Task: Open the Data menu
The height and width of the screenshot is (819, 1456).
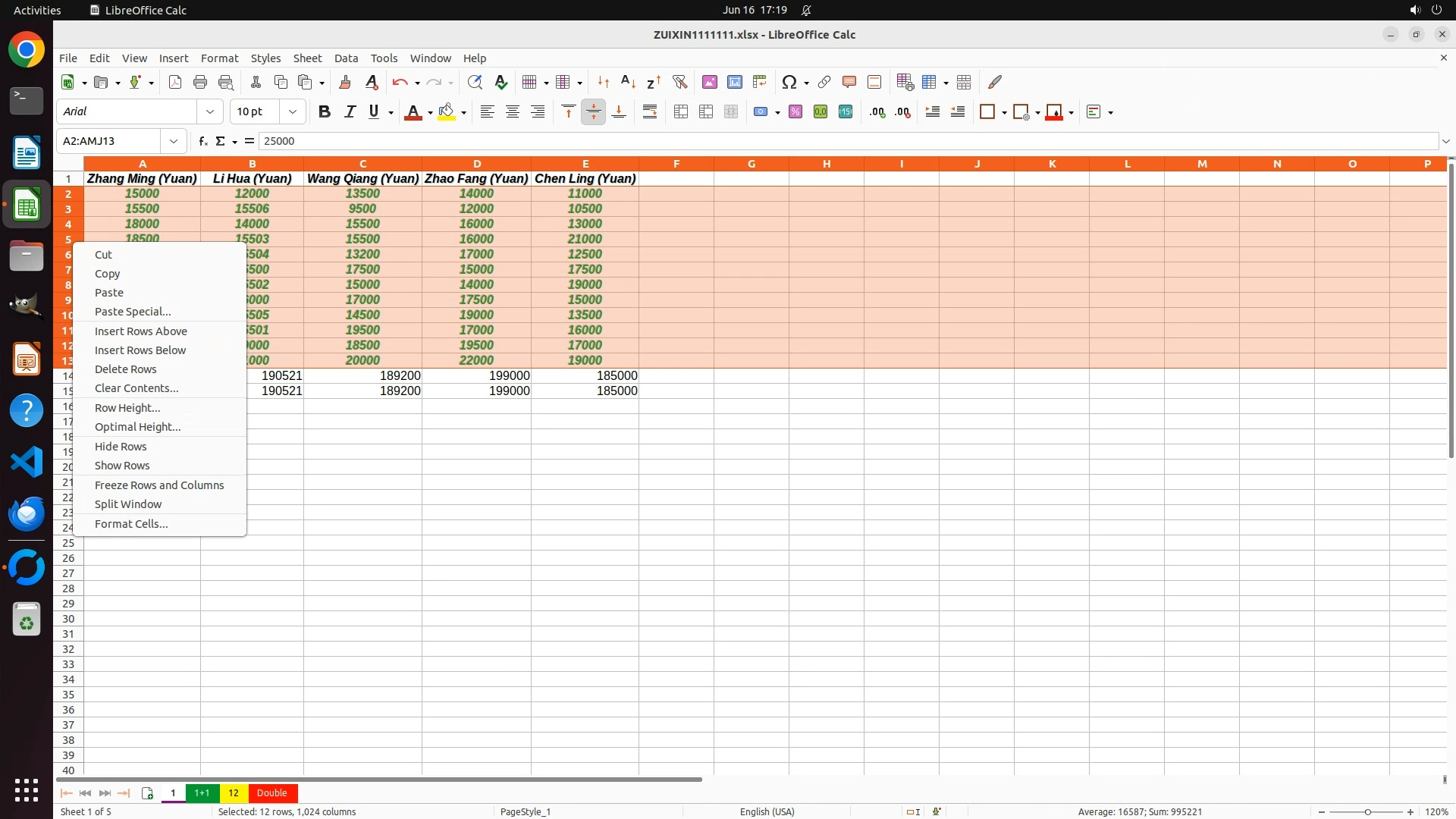Action: coord(346,58)
